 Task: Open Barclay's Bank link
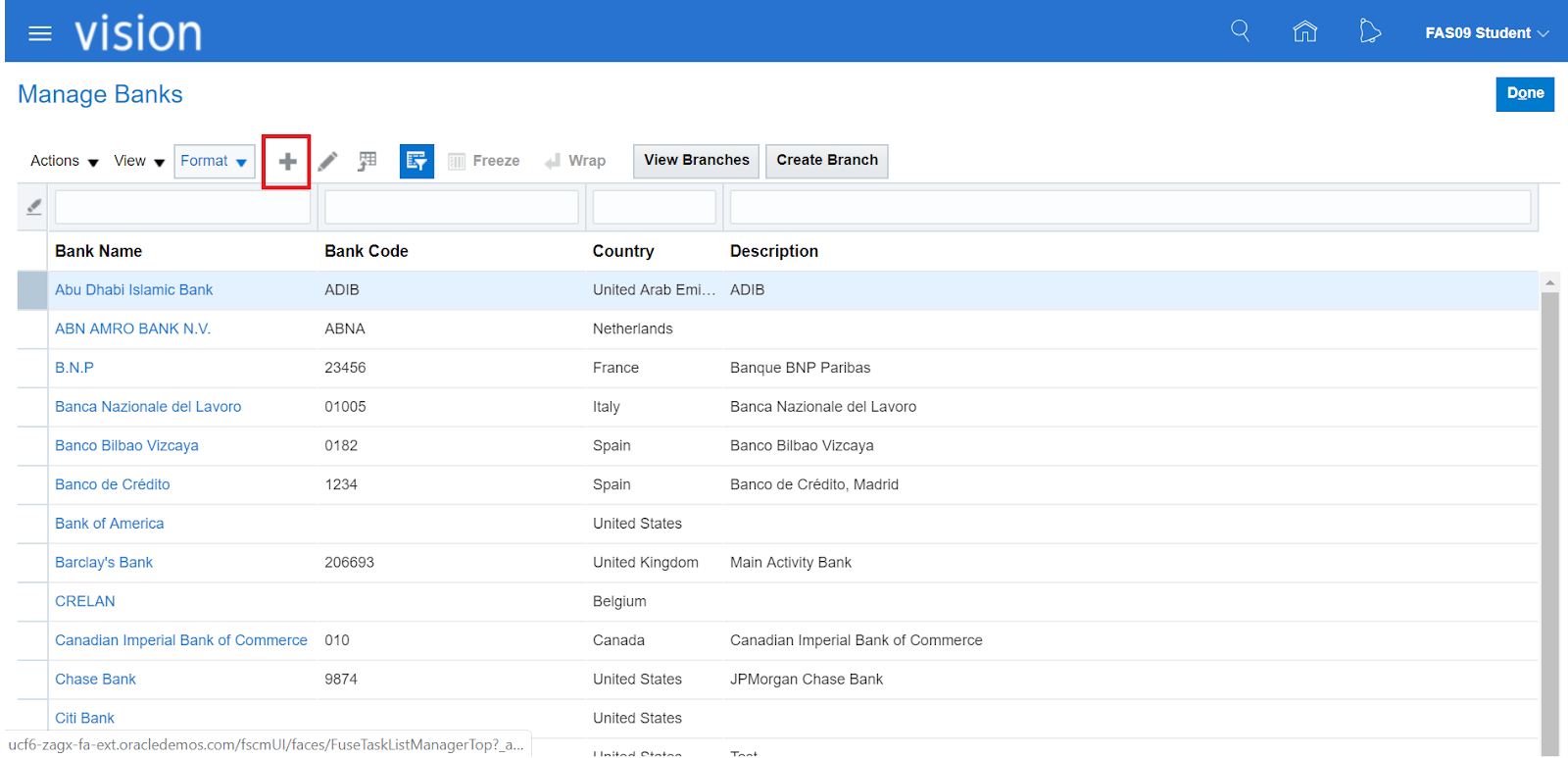coord(104,563)
